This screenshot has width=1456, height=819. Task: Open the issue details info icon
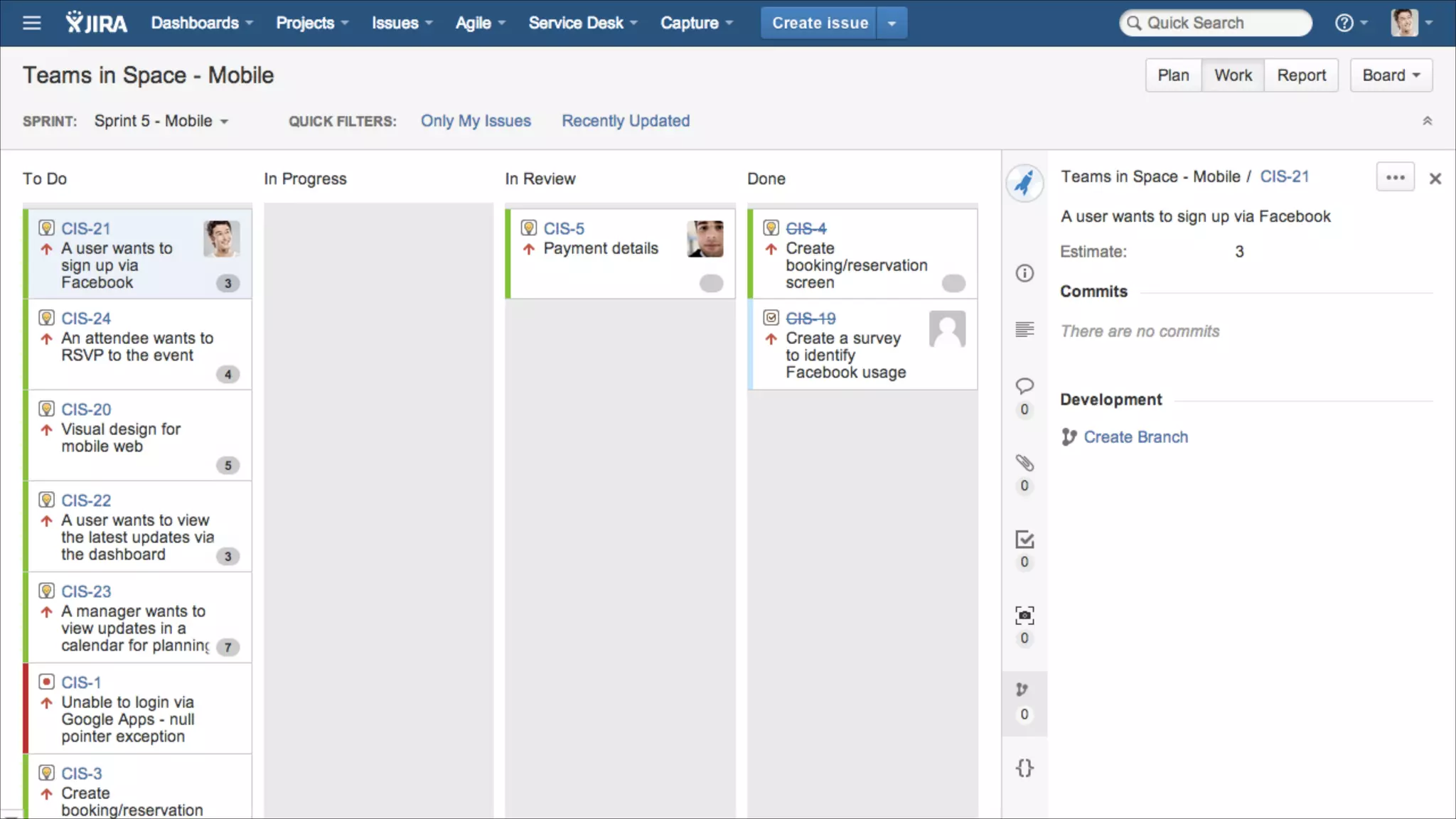[1024, 273]
